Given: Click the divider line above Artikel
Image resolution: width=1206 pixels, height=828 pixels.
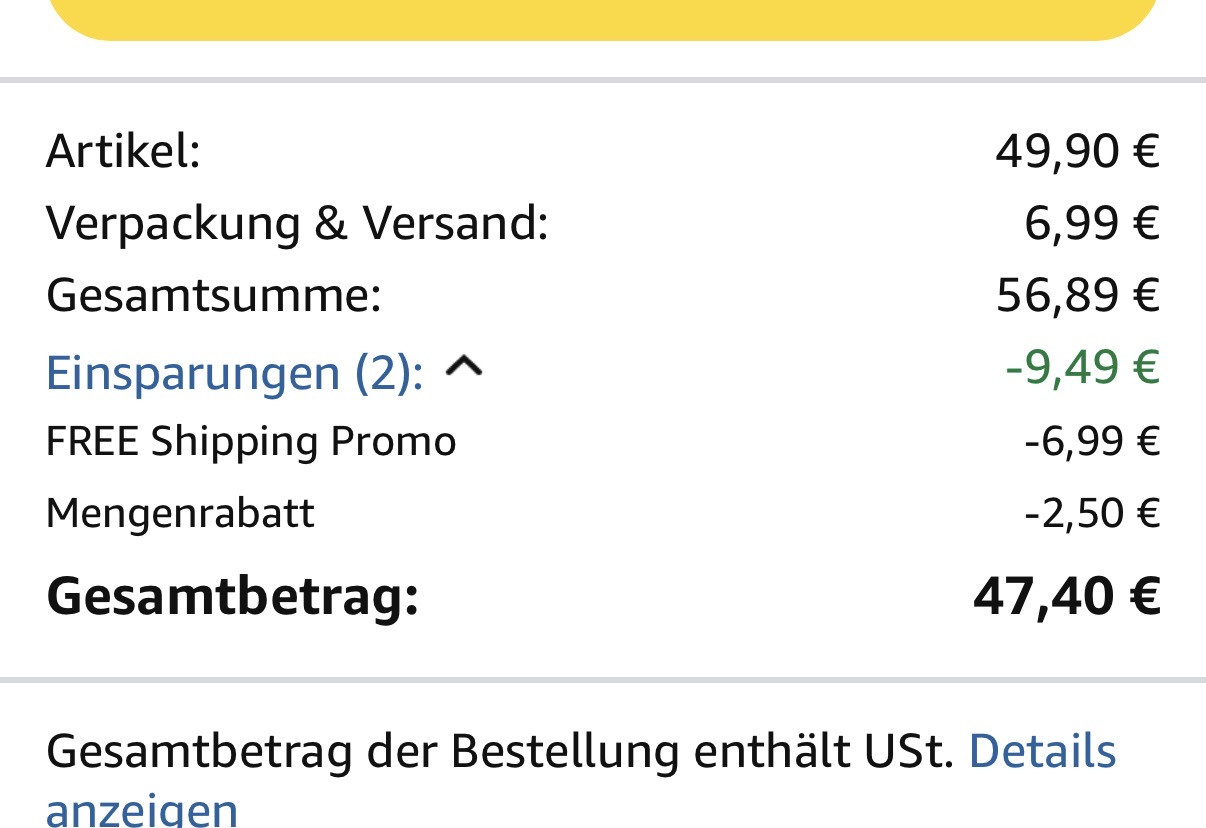Looking at the screenshot, I should (x=603, y=79).
